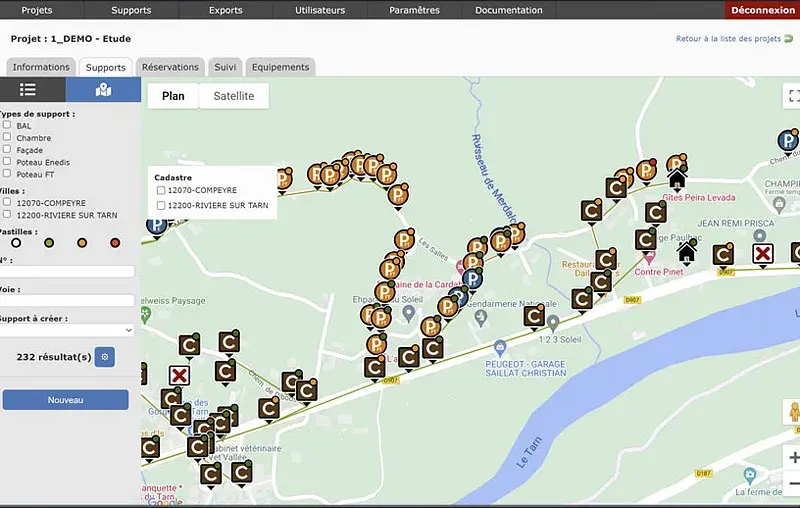Enable the BAL support type filter
The height and width of the screenshot is (508, 800).
pyautogui.click(x=7, y=124)
